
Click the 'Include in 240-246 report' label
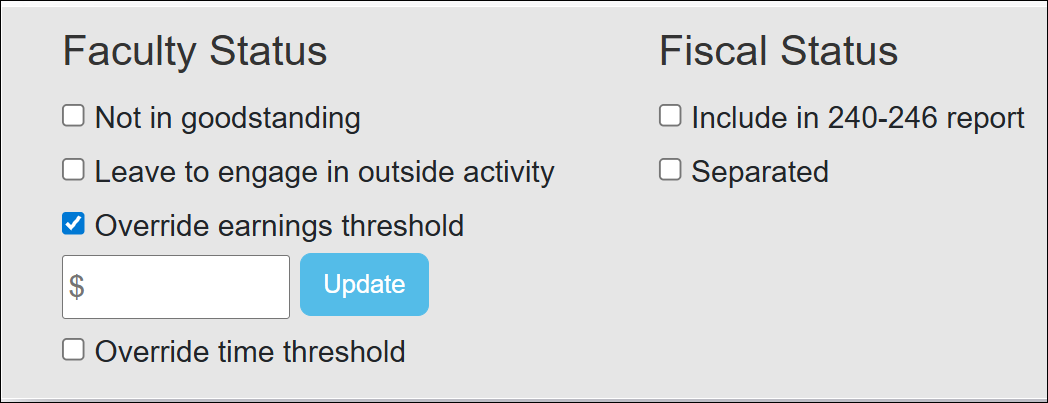858,118
